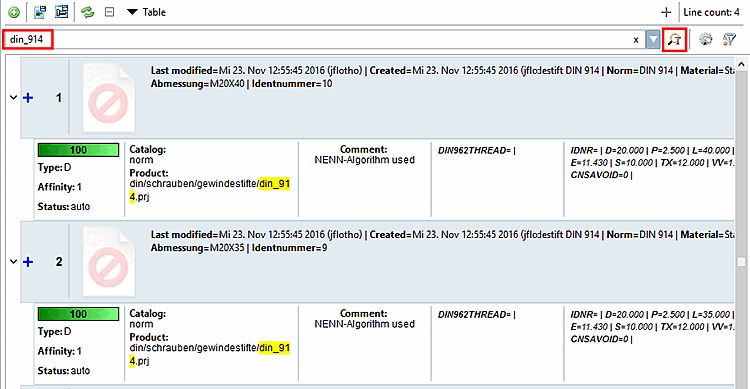This screenshot has width=750, height=389.
Task: Click the collapse minus box icon
Action: coord(110,12)
